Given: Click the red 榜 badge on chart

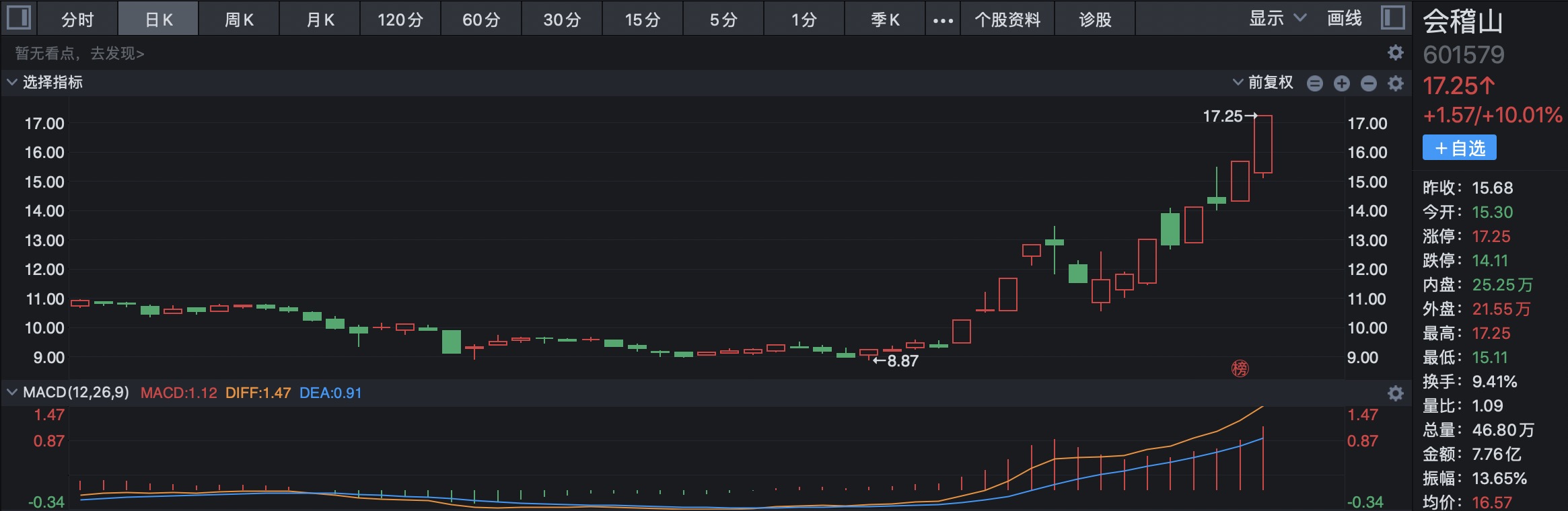Looking at the screenshot, I should point(1240,368).
